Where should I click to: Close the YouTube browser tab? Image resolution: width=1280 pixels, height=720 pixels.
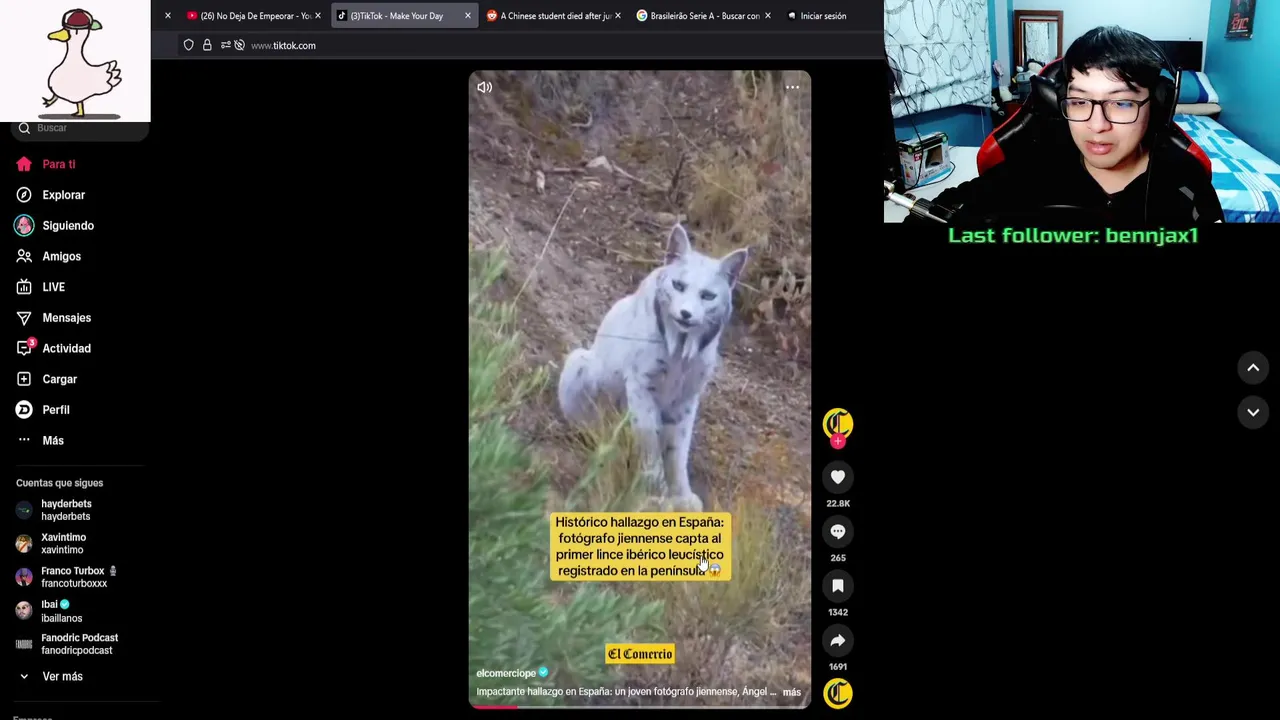click(317, 16)
